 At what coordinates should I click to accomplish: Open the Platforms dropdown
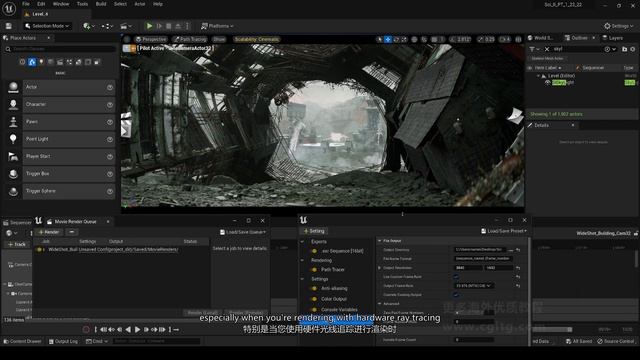click(217, 26)
